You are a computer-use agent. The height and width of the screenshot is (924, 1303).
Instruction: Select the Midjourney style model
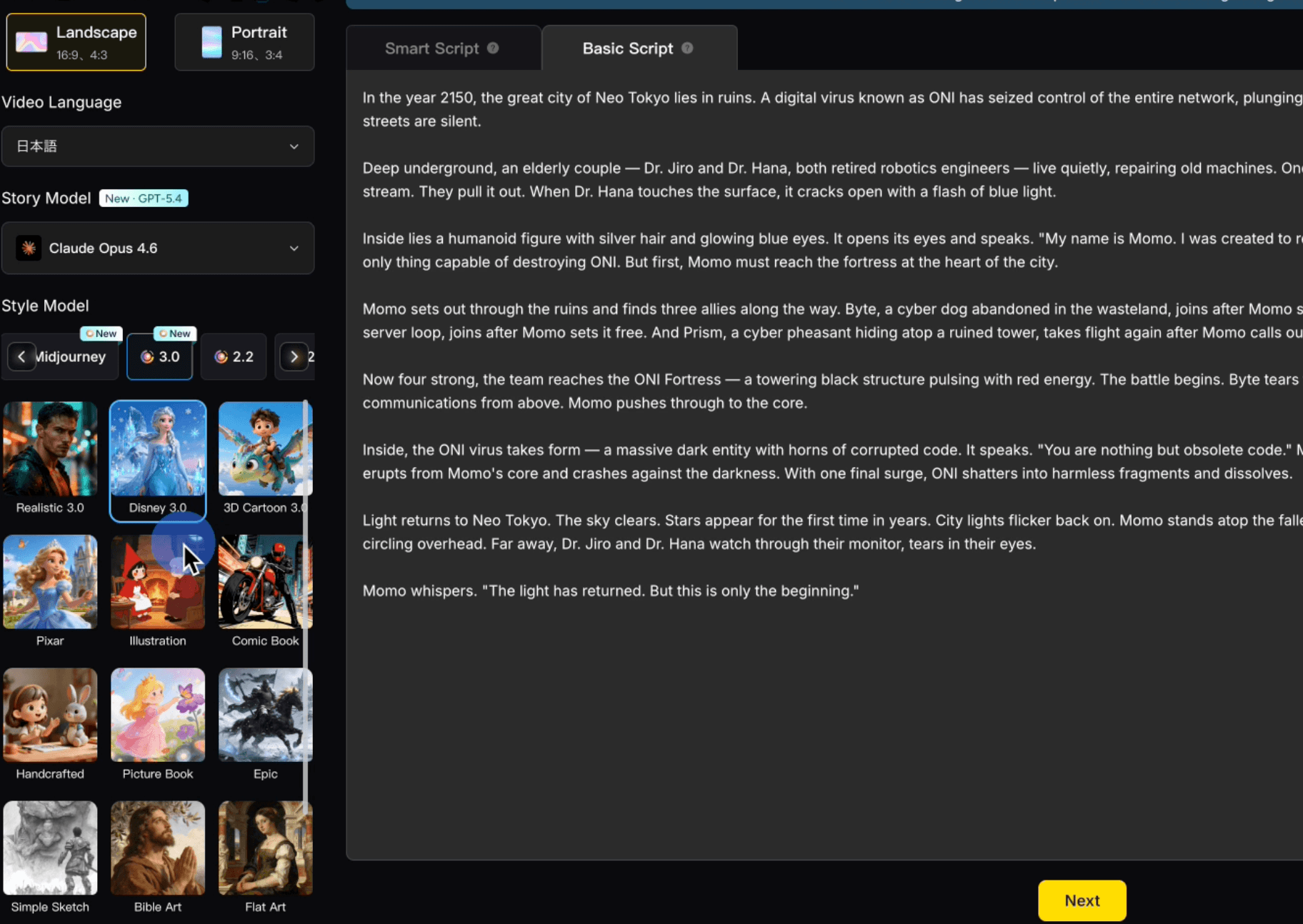point(71,356)
